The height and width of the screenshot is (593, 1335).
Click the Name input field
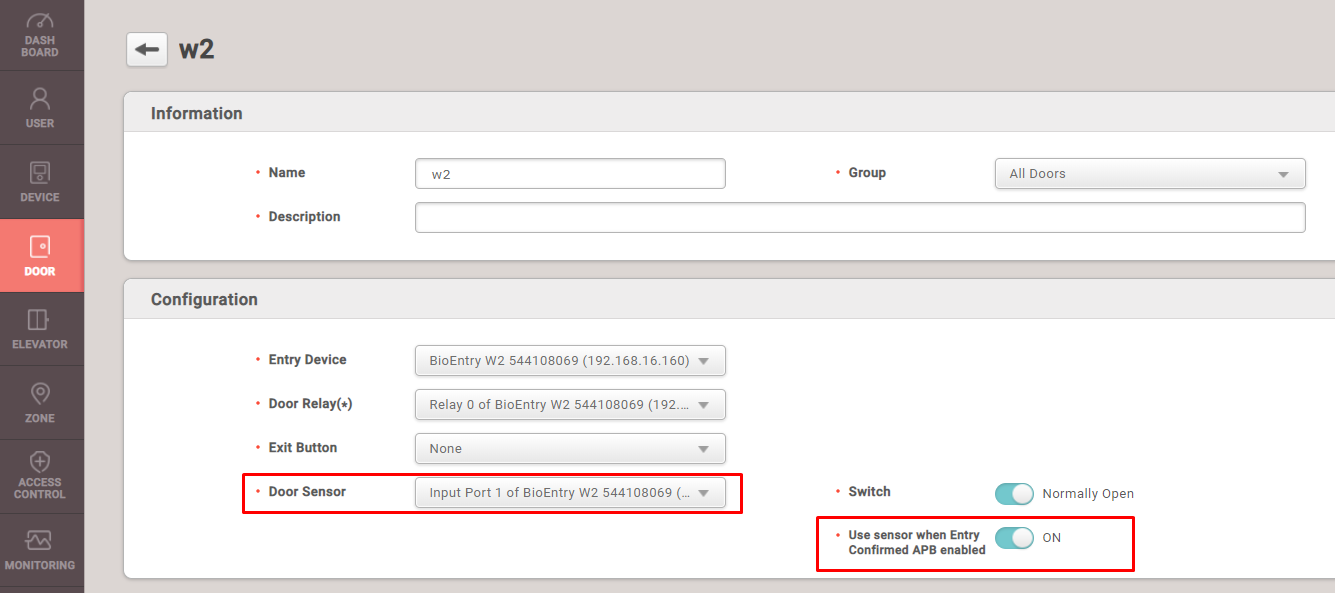[x=570, y=174]
